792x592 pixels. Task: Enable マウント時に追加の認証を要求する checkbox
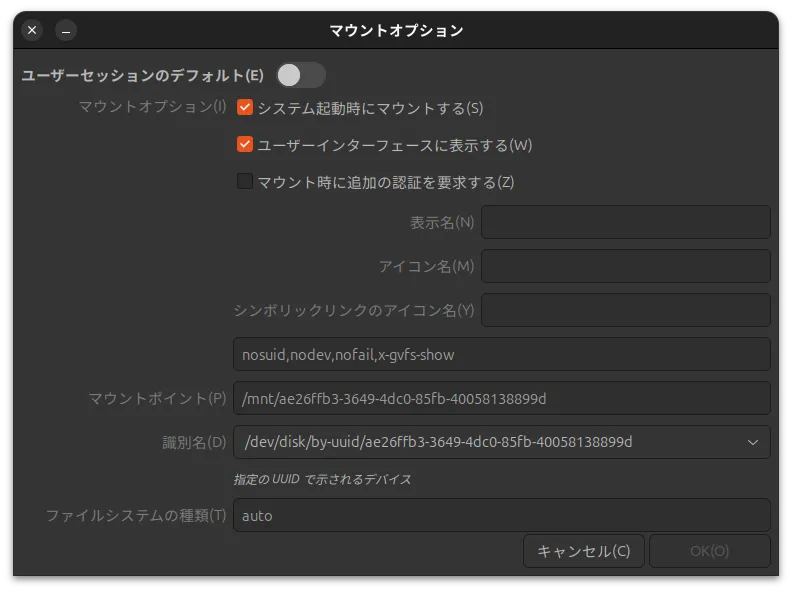coord(245,181)
